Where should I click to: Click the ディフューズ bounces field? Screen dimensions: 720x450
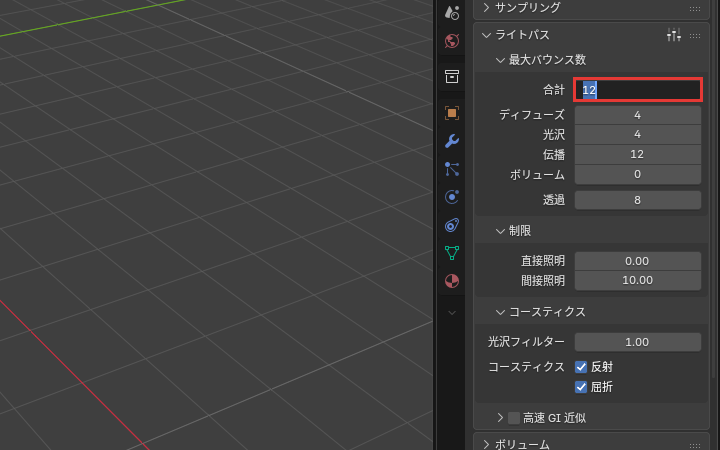(x=638, y=115)
